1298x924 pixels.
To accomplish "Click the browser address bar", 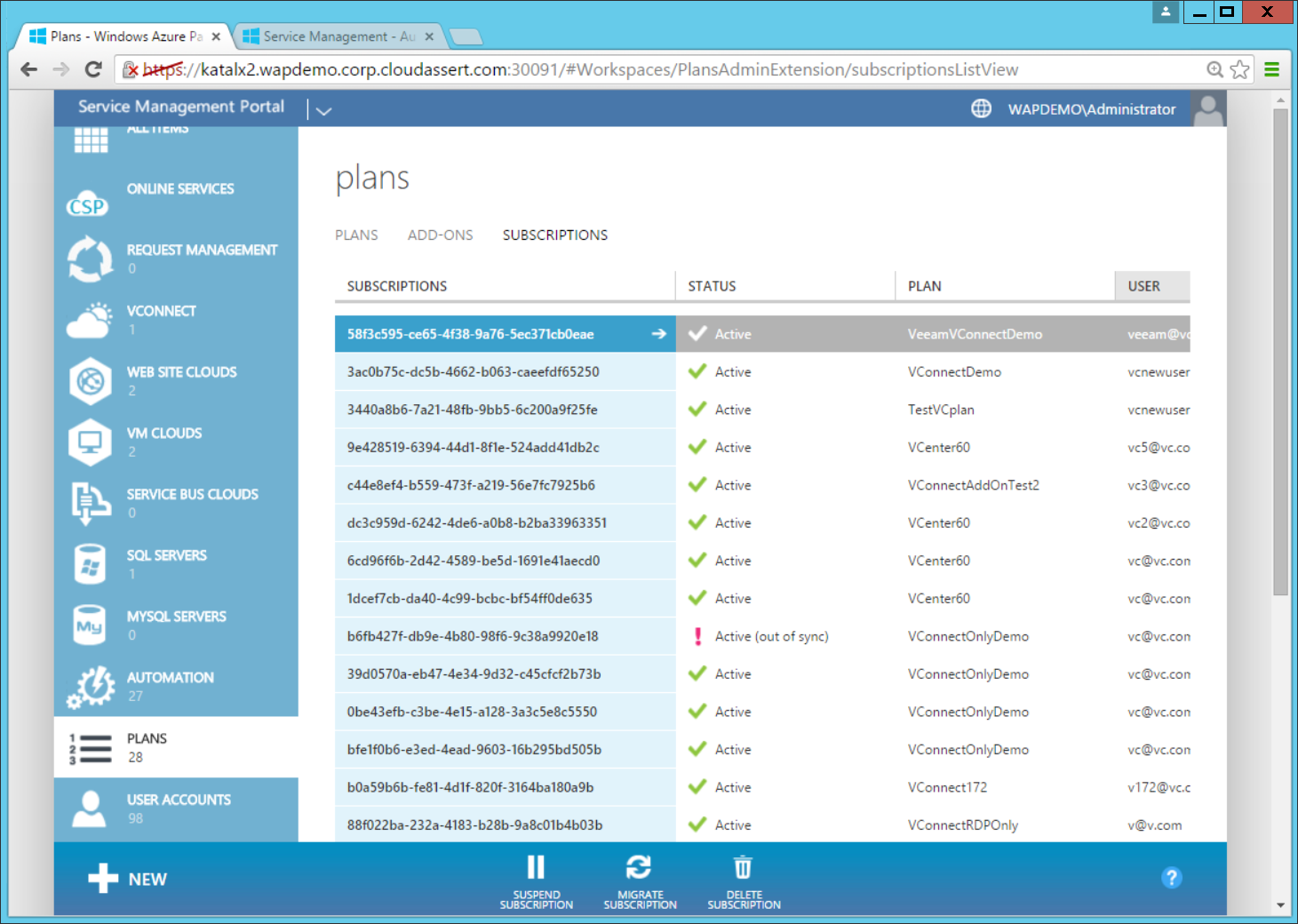I will 666,69.
